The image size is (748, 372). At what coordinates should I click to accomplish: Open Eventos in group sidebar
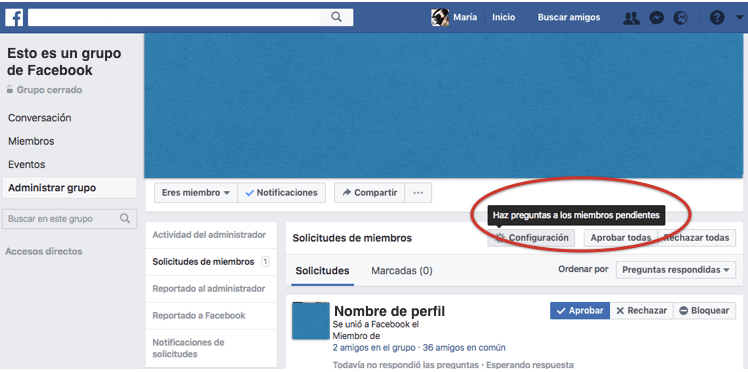click(x=27, y=165)
